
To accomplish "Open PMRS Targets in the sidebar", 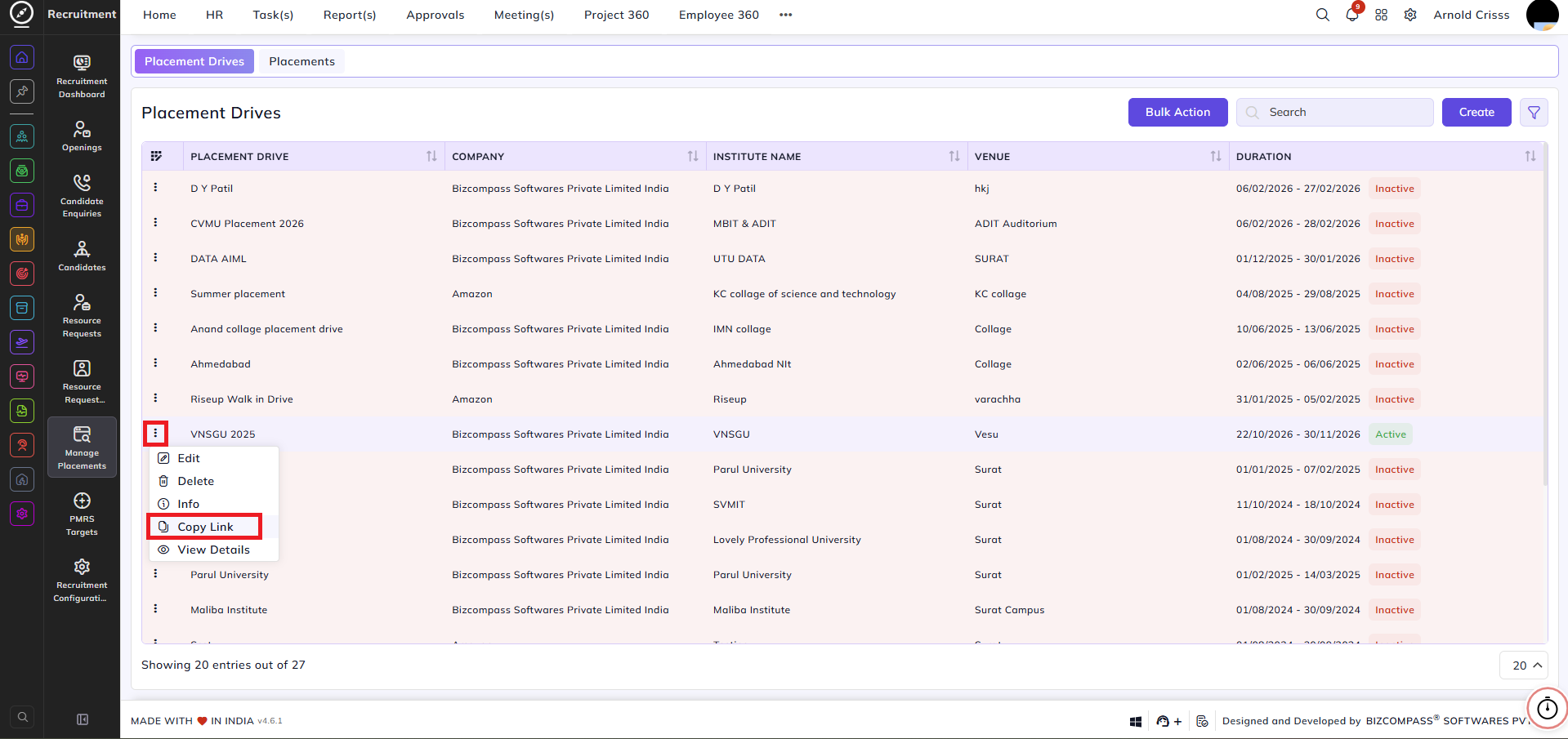I will 82,514.
